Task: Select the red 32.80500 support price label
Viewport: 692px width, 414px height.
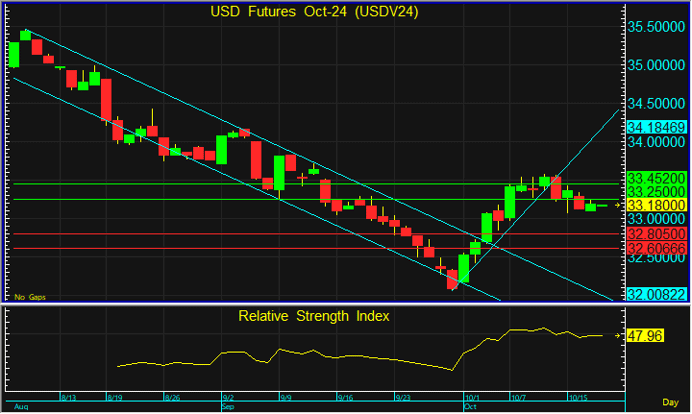Action: 653,233
